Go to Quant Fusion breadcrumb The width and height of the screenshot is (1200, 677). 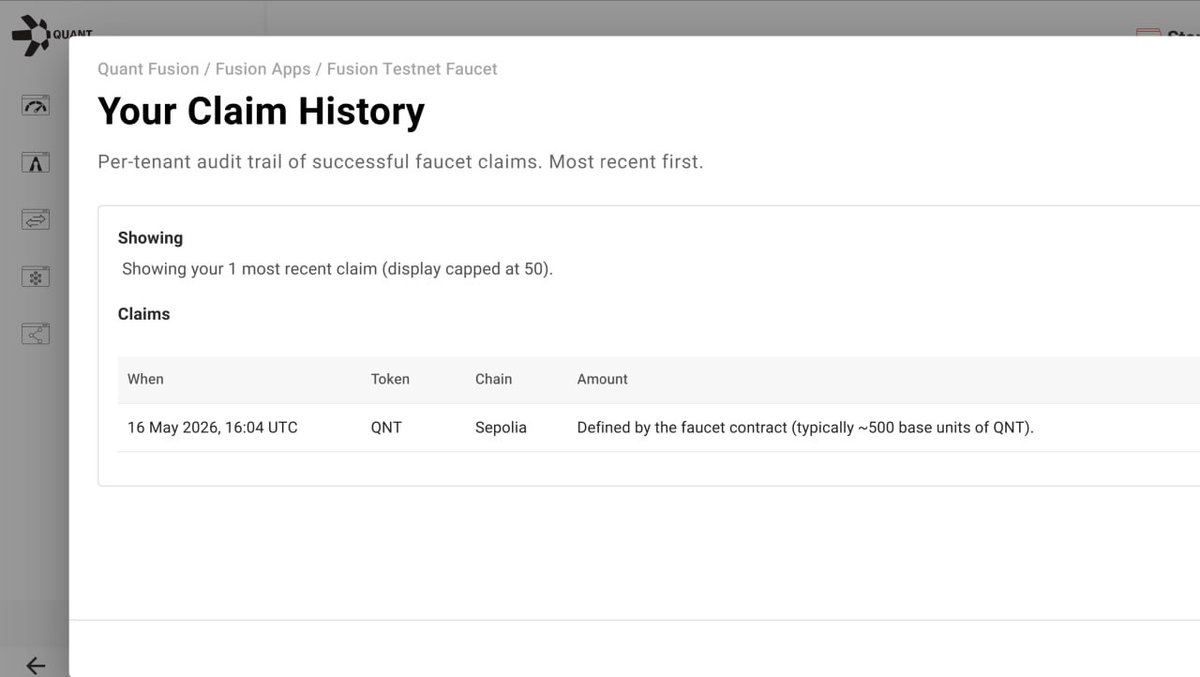coord(148,69)
